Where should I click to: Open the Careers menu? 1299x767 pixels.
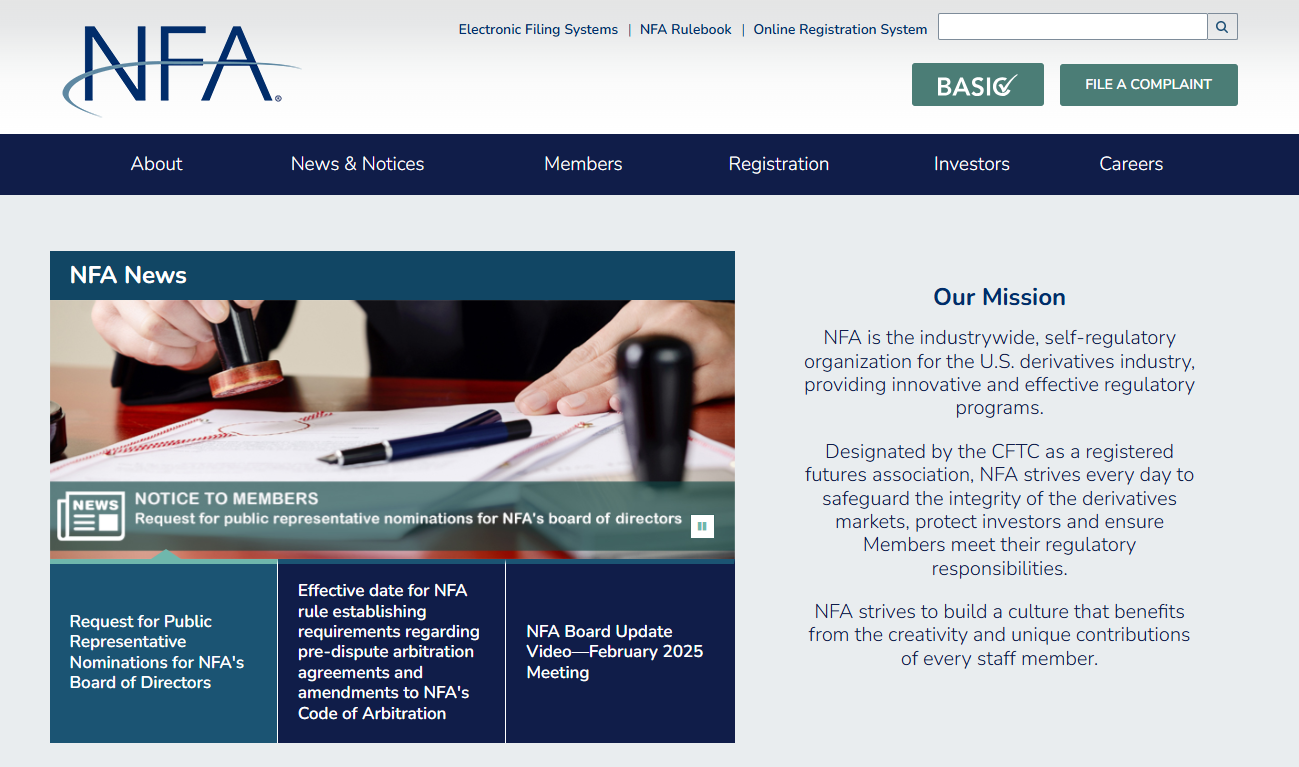tap(1131, 164)
